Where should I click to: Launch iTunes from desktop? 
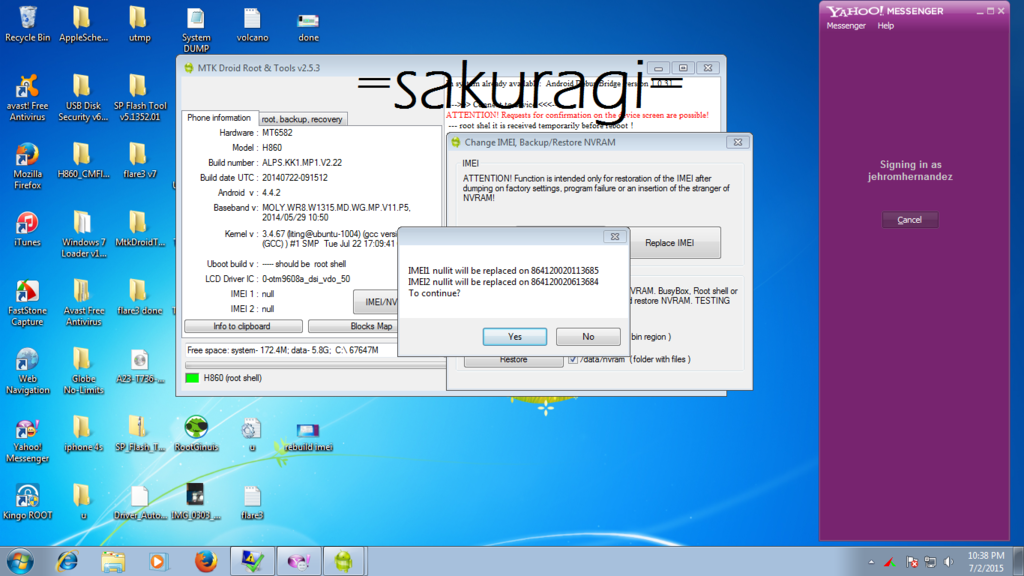(27, 228)
